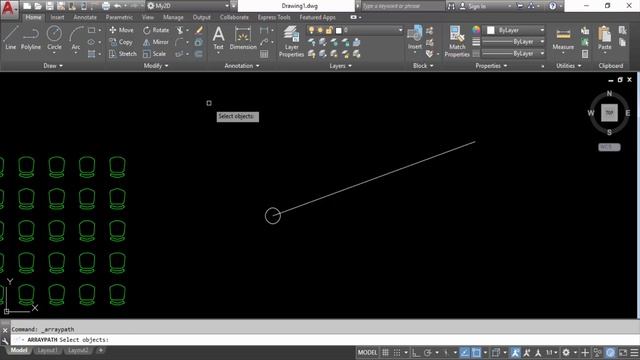The width and height of the screenshot is (640, 360).
Task: Add a new layout tab with plus
Action: coord(100,351)
